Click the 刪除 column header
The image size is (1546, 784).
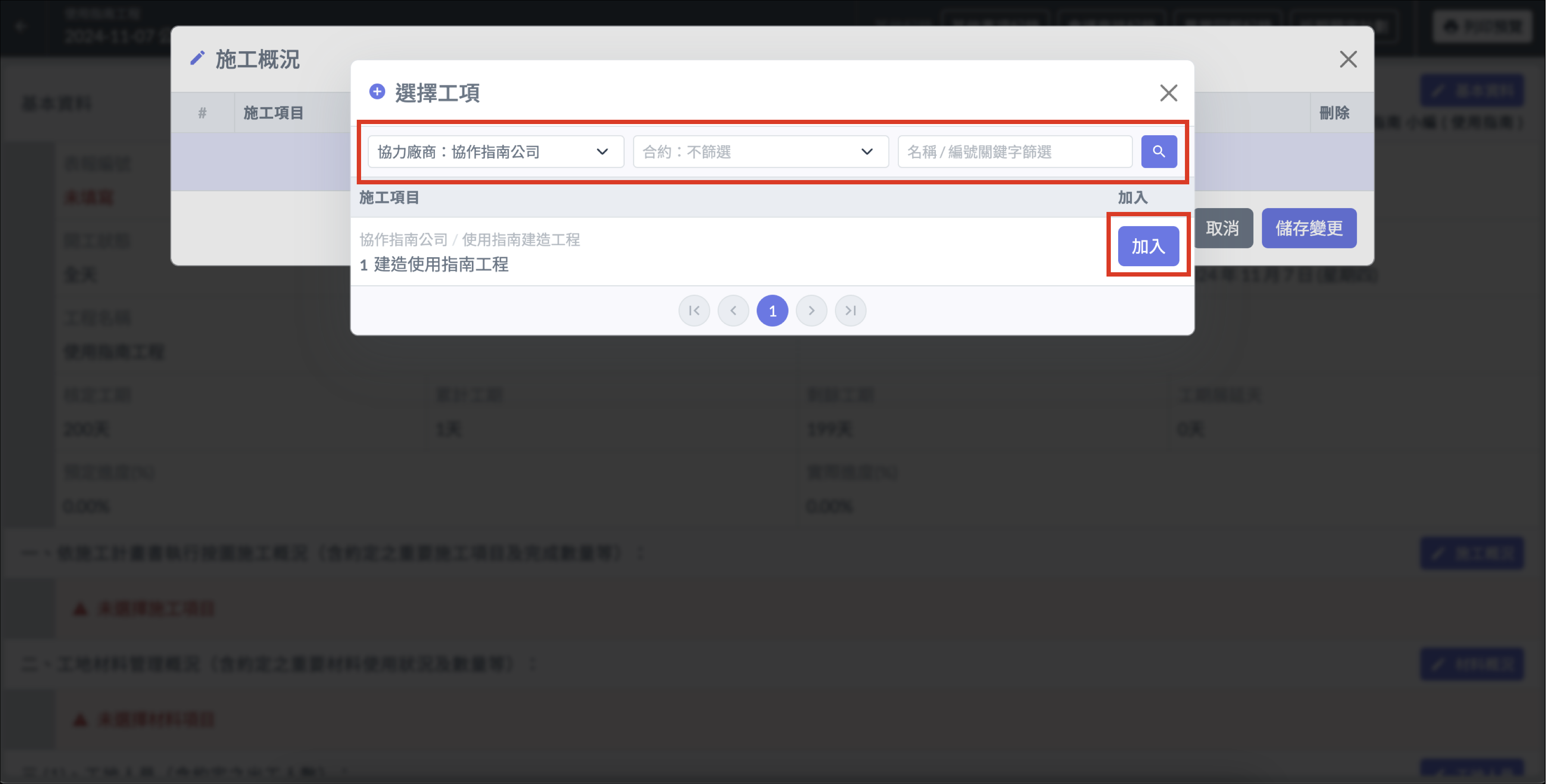(x=1334, y=113)
